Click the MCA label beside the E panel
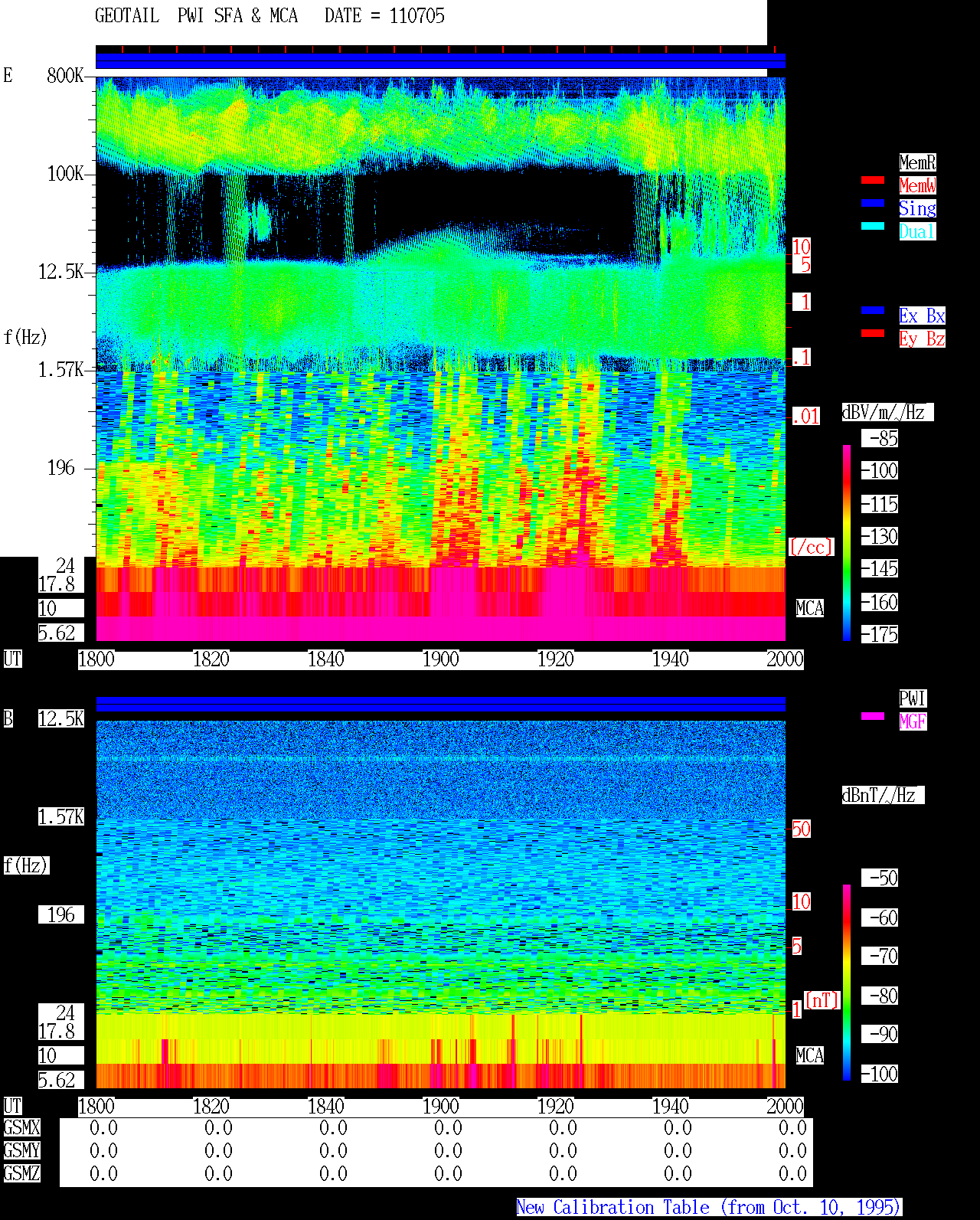This screenshot has height=1220, width=980. pyautogui.click(x=810, y=609)
